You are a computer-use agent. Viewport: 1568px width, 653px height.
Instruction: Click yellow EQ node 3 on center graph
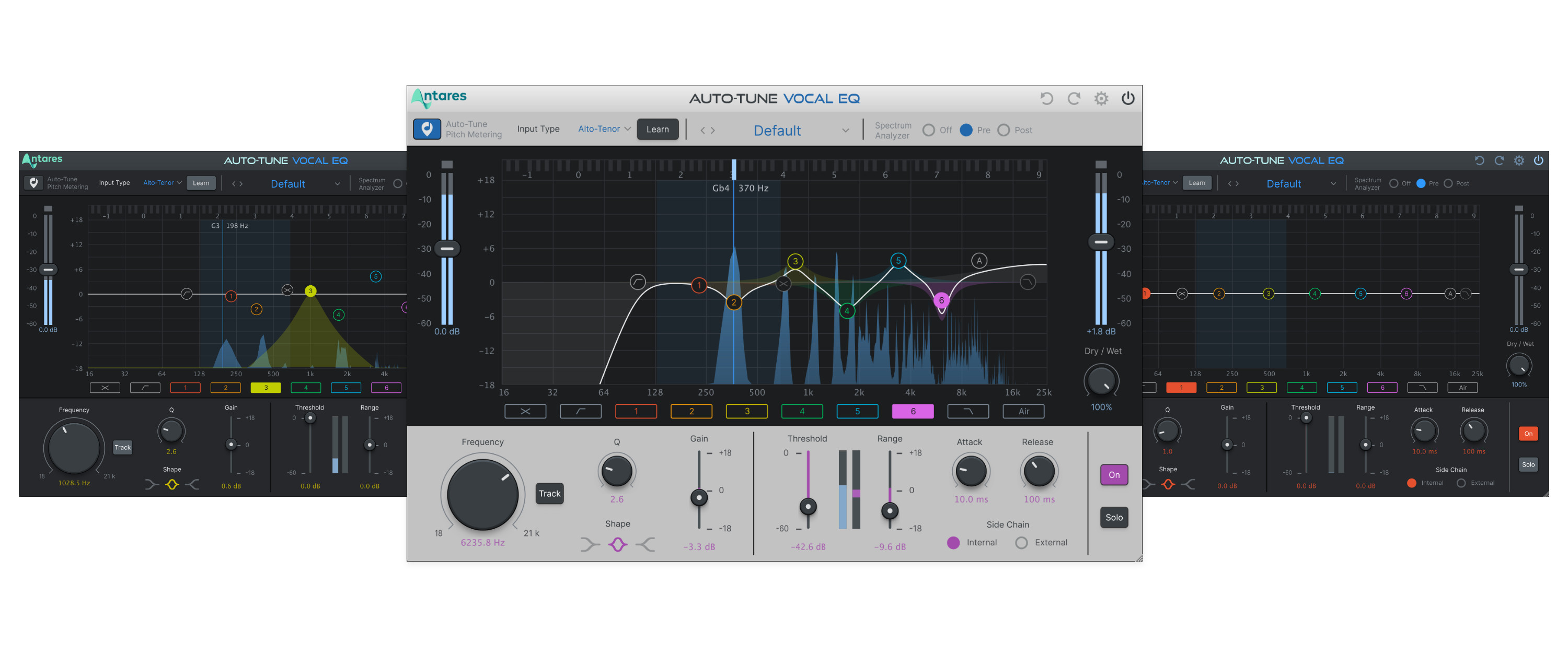click(795, 261)
